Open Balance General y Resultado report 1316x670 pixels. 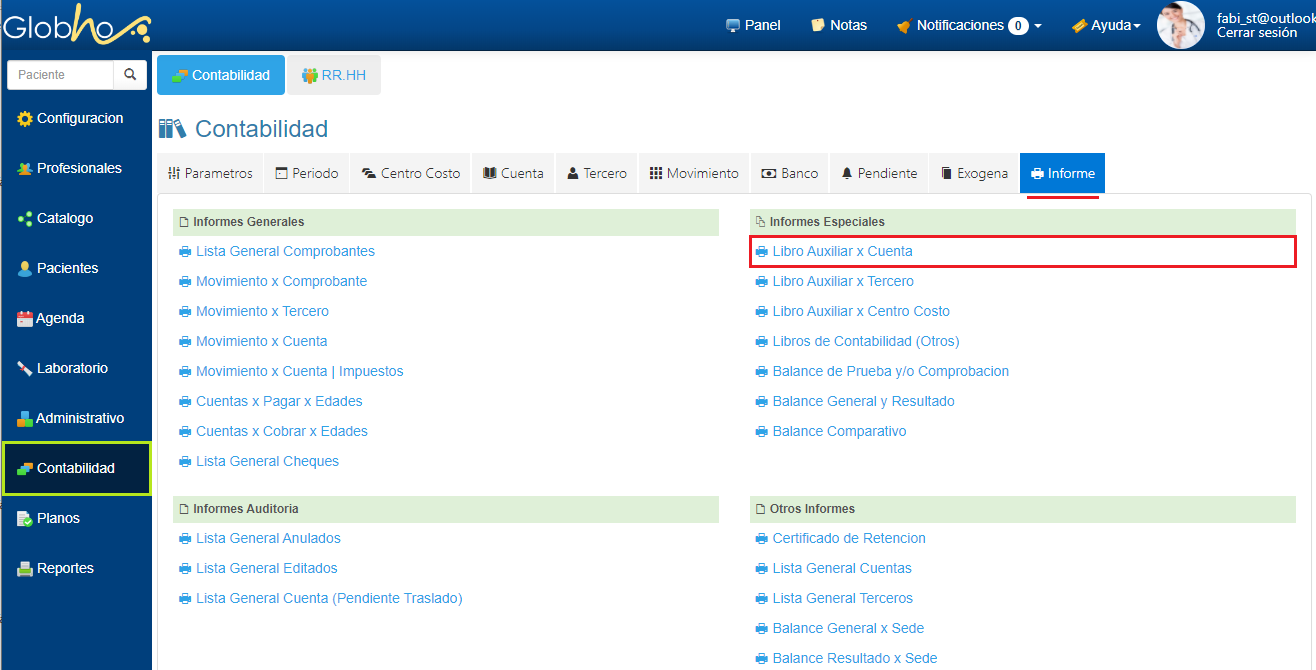click(863, 401)
